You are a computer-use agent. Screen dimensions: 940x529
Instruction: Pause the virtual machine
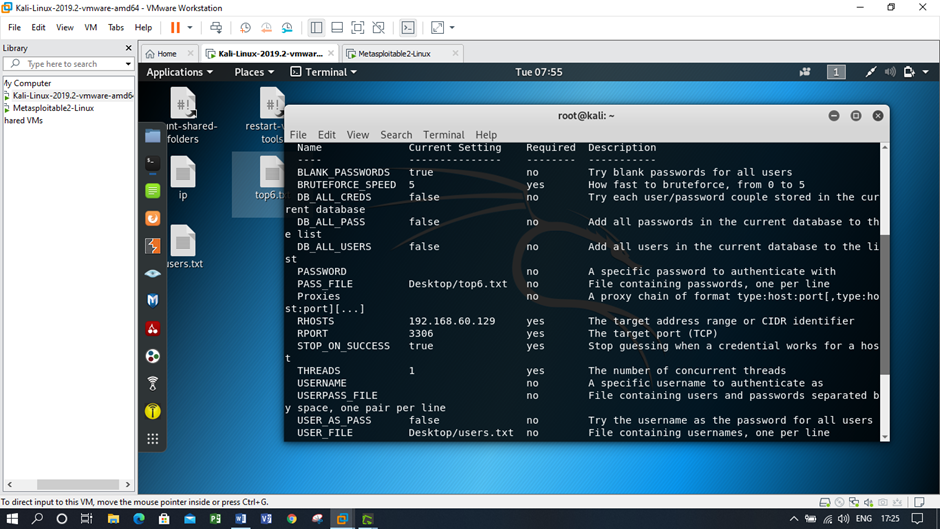(x=175, y=28)
